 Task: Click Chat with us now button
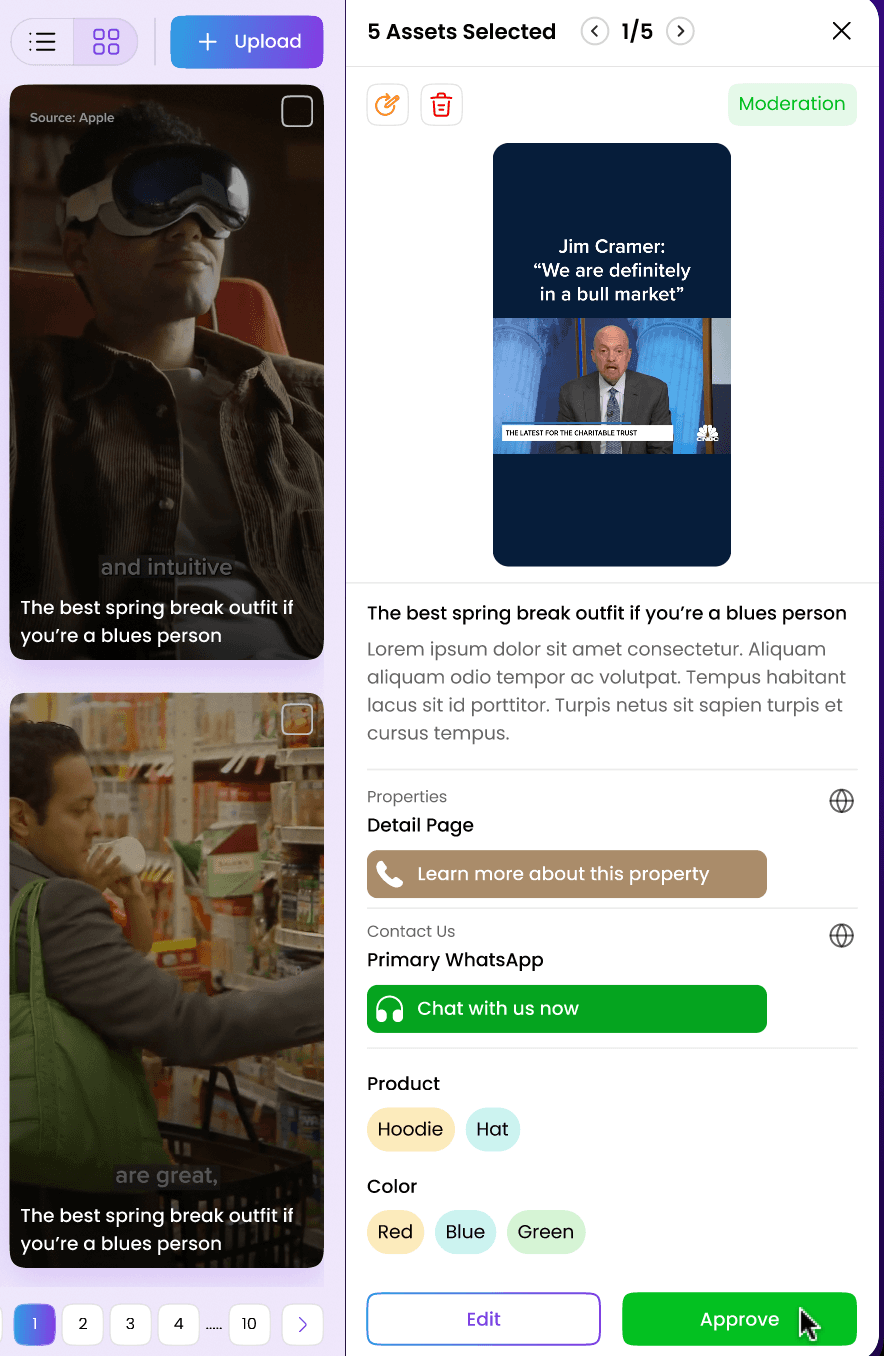pos(567,1009)
